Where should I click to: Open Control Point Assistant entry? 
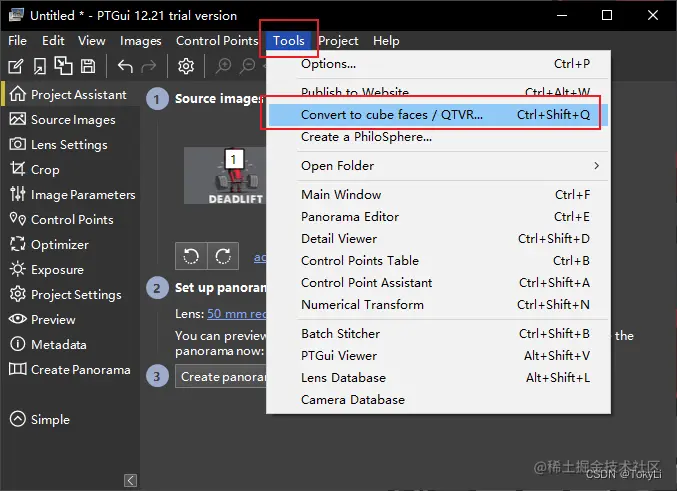pyautogui.click(x=438, y=283)
